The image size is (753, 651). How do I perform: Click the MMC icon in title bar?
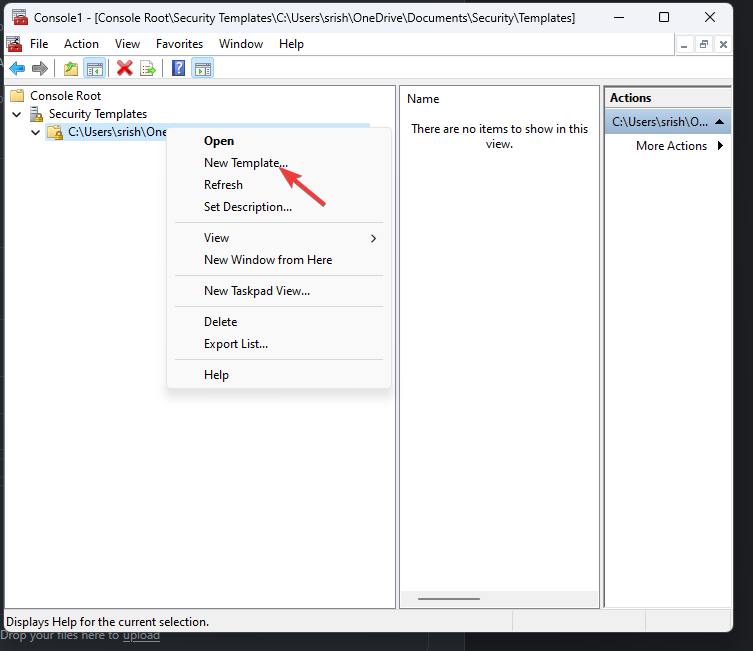20,17
